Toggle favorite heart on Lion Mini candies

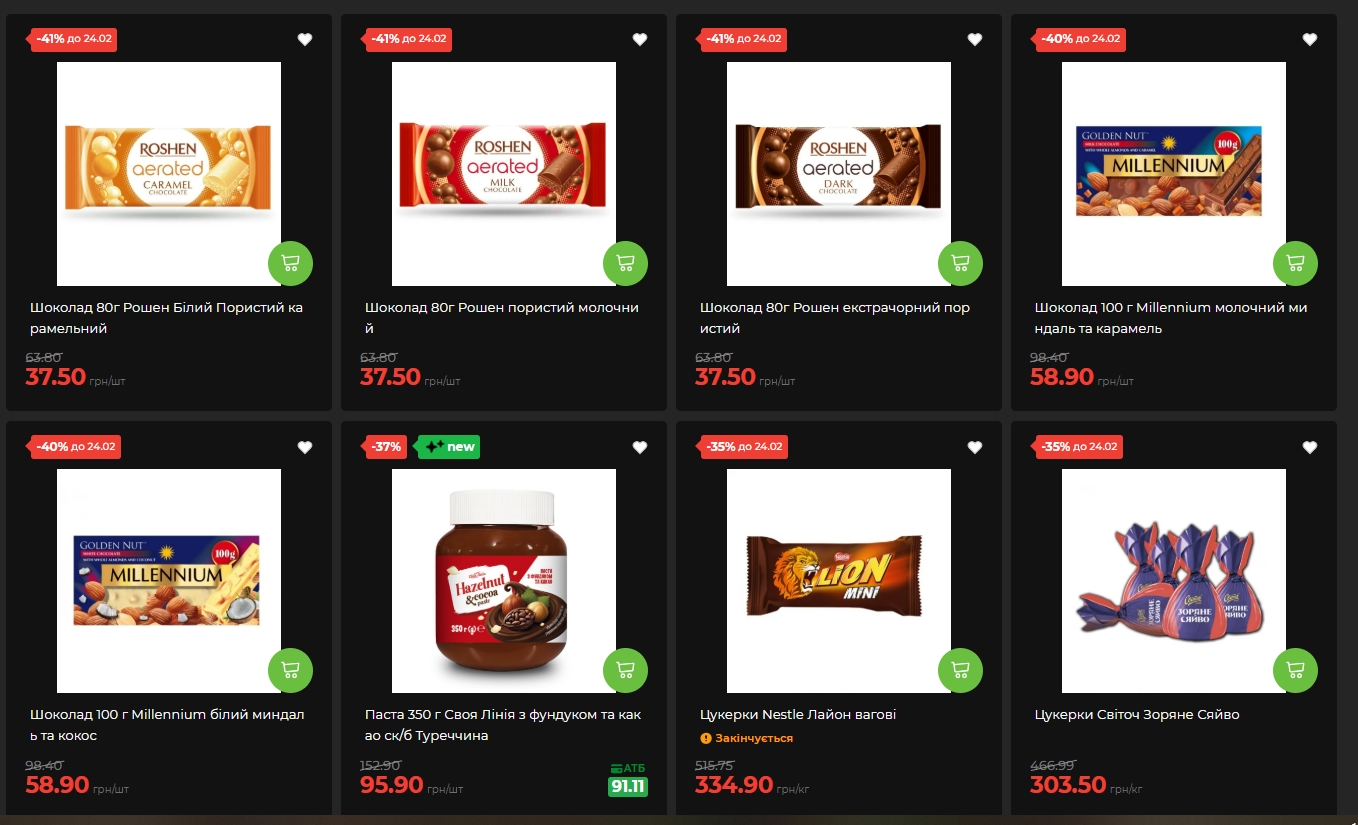975,447
